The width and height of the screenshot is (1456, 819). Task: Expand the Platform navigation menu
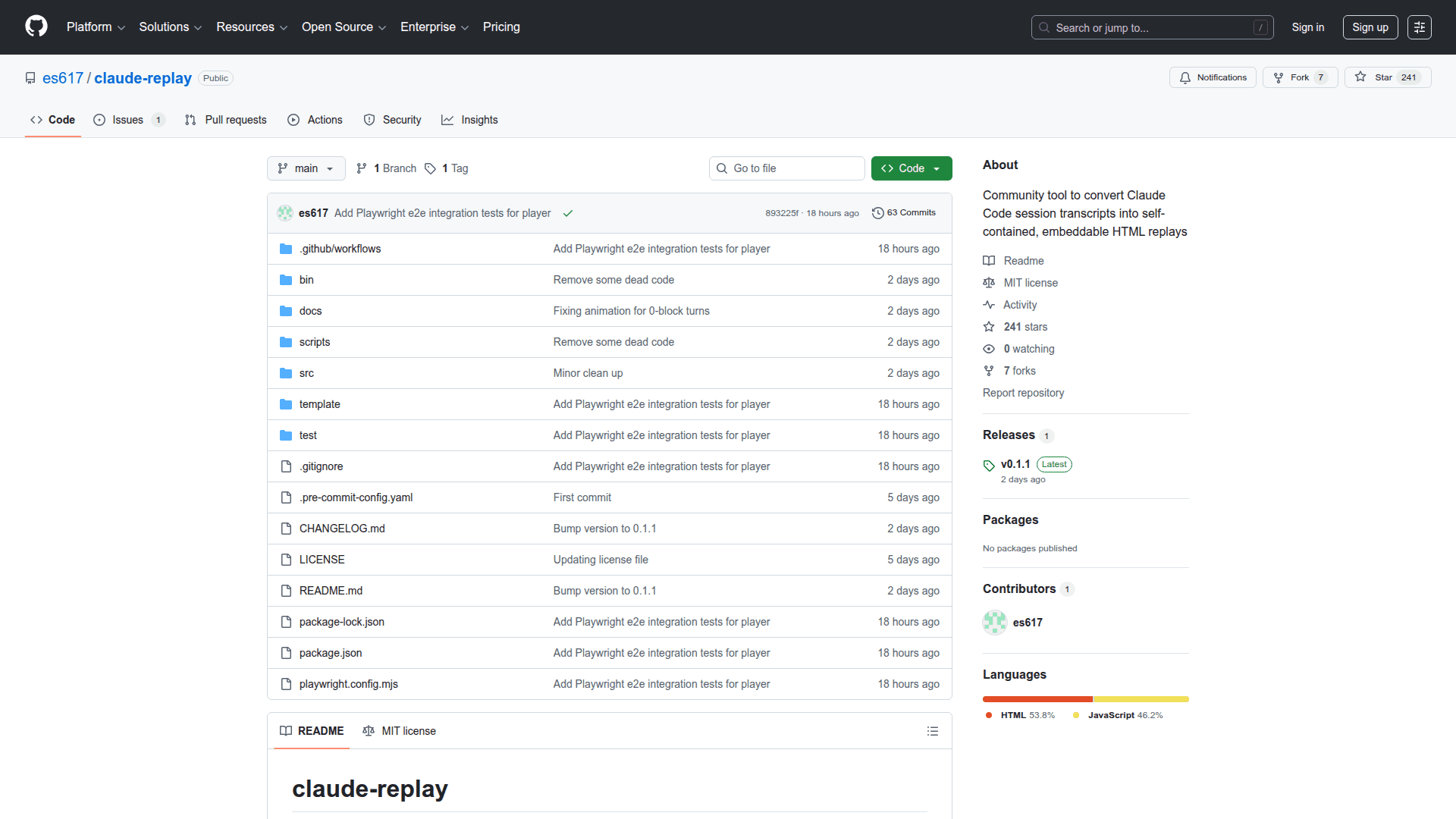tap(96, 27)
